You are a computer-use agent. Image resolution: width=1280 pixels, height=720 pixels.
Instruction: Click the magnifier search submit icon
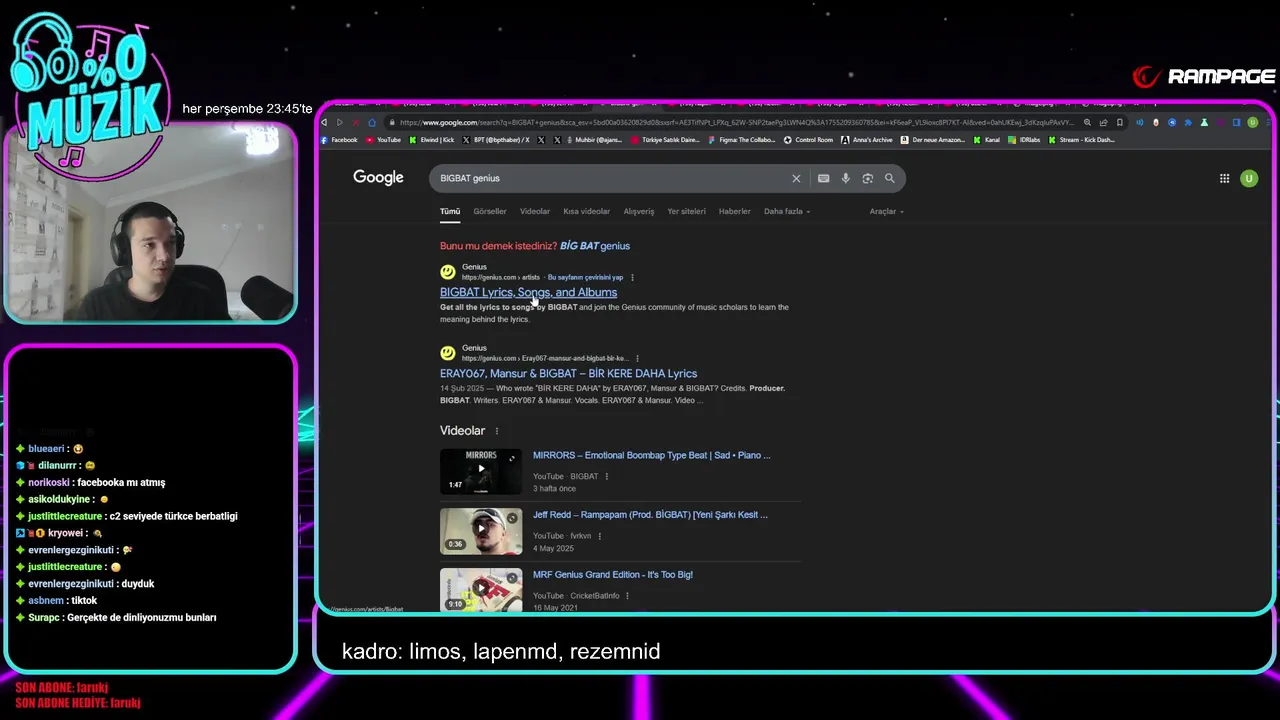point(889,178)
